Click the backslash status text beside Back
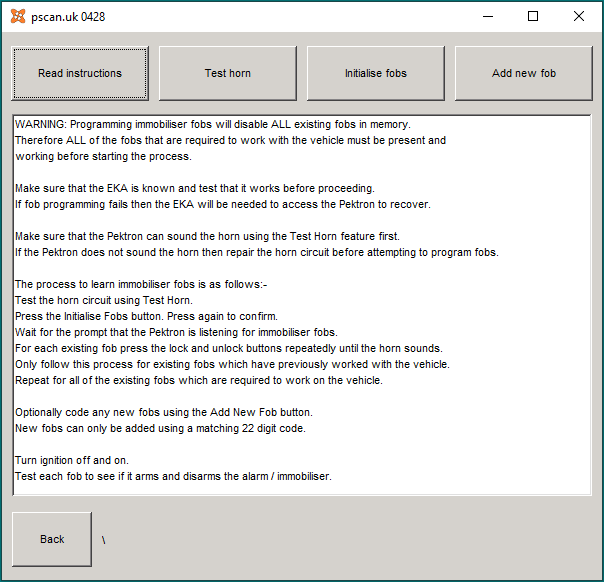604x582 pixels. [x=104, y=540]
